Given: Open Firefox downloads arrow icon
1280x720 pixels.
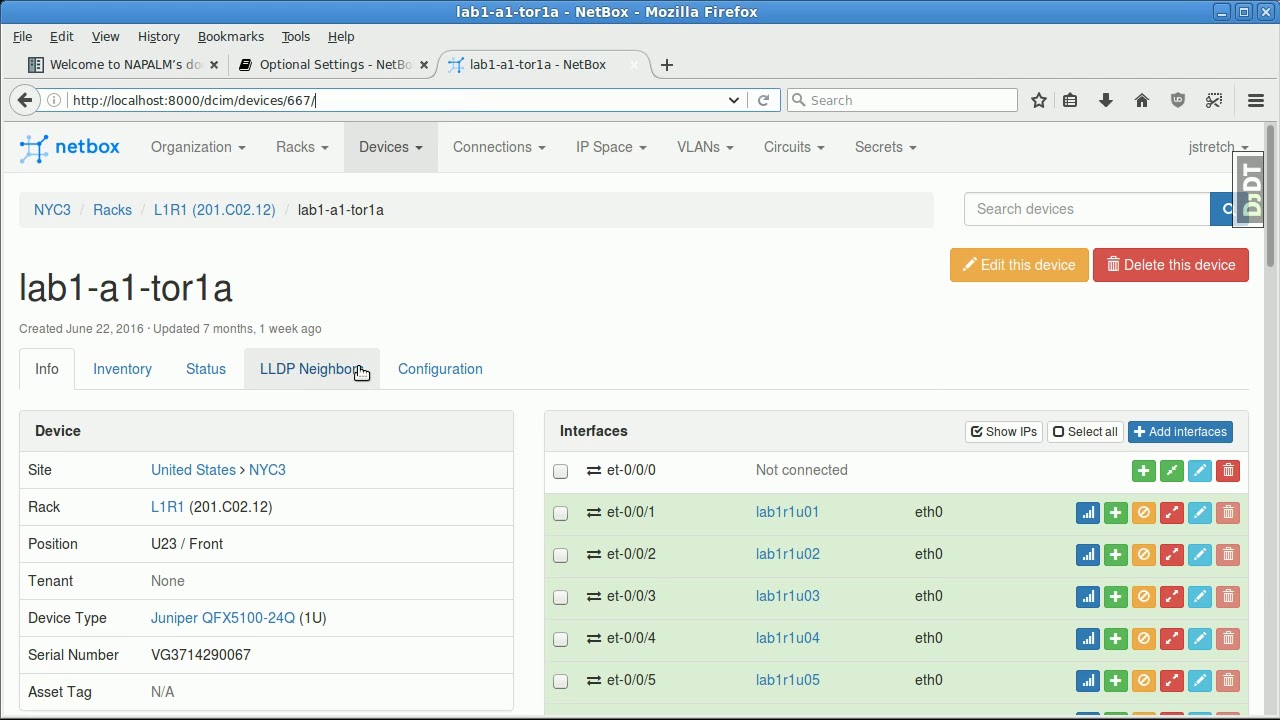Looking at the screenshot, I should [1106, 100].
